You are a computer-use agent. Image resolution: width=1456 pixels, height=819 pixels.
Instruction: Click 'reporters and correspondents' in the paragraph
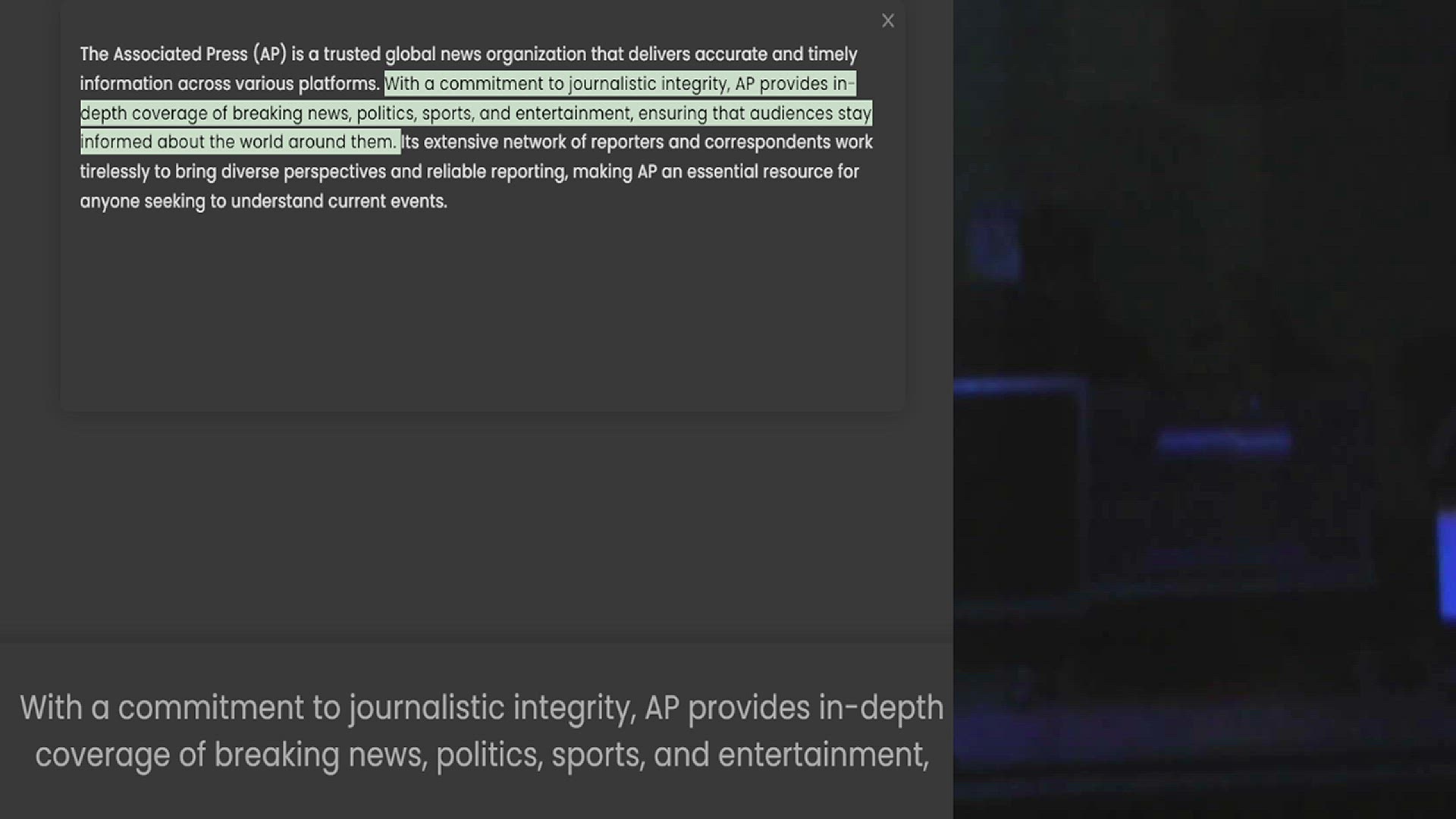click(x=710, y=143)
